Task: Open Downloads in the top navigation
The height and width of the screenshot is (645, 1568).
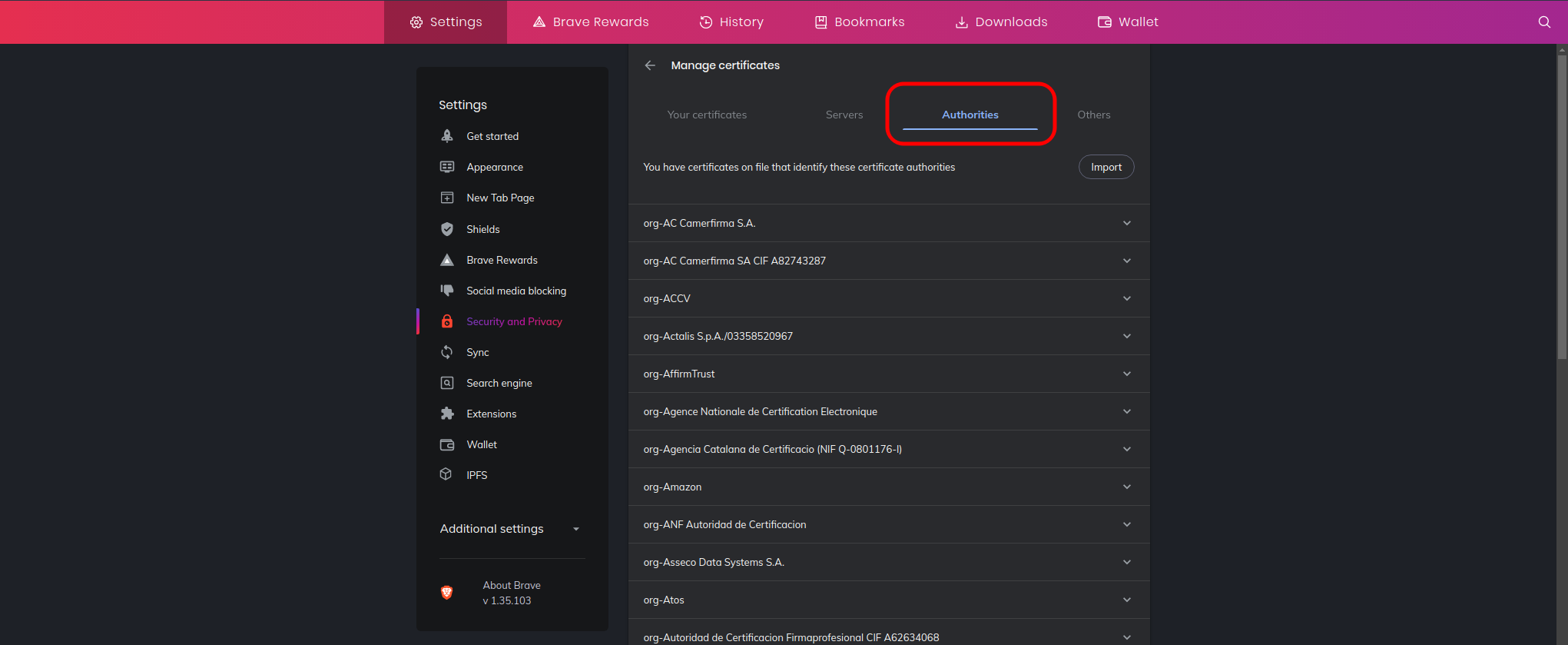Action: click(1001, 22)
